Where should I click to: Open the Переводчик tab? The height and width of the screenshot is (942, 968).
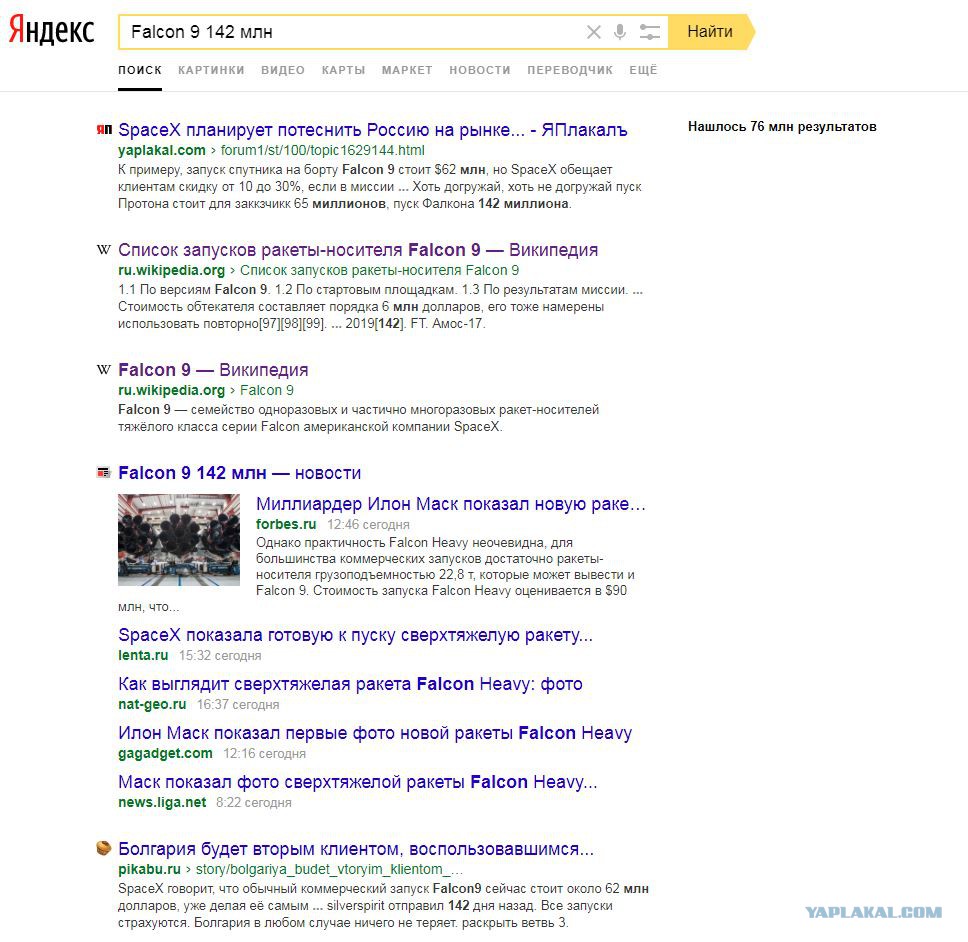pos(570,70)
